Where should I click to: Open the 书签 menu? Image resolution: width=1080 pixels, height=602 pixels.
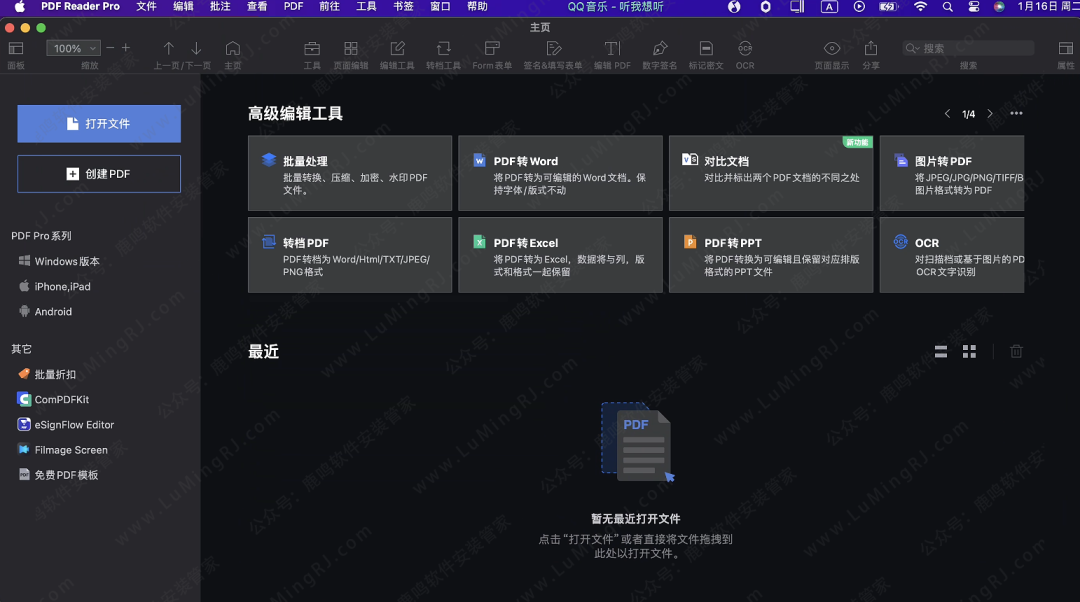pos(404,7)
